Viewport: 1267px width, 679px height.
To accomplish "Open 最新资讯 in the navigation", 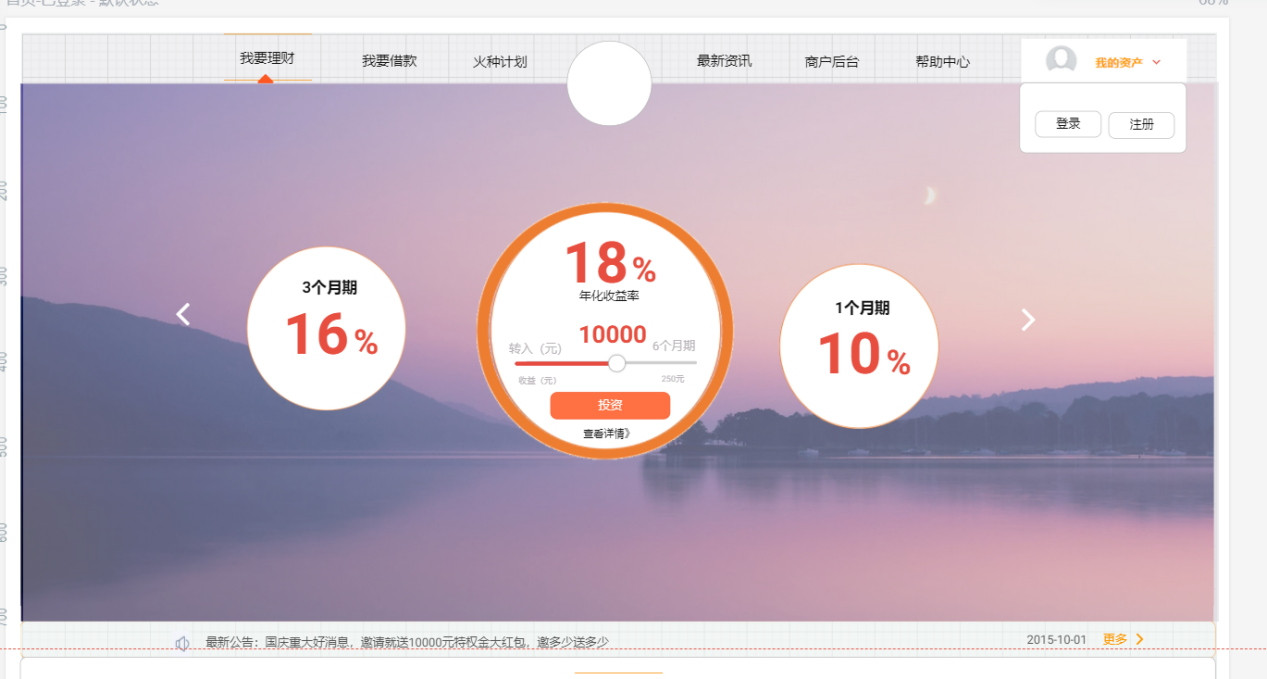I will 724,61.
